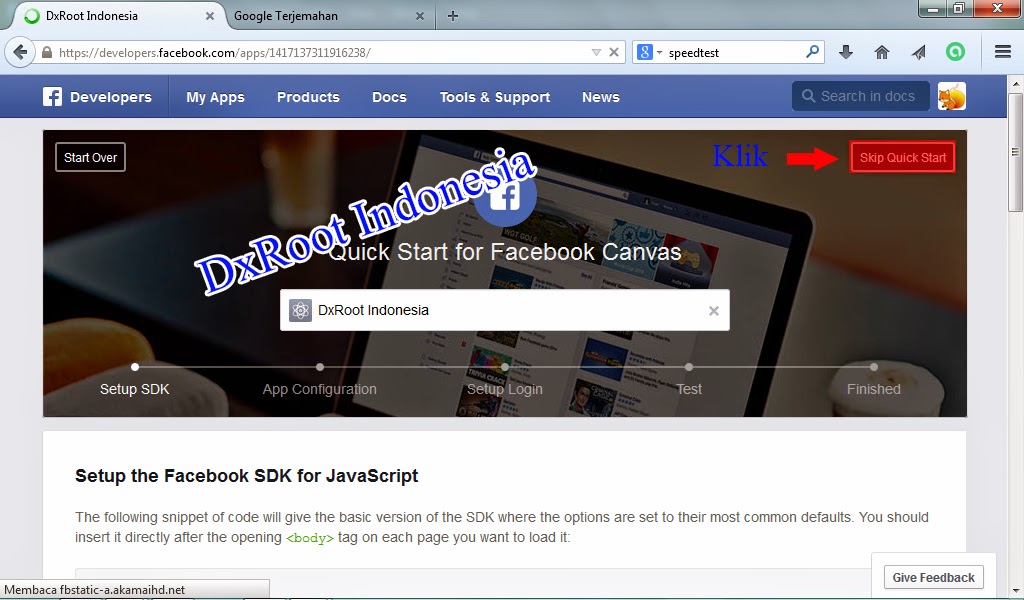Viewport: 1024px width, 600px height.
Task: Click the paper plane share icon
Action: 918,52
